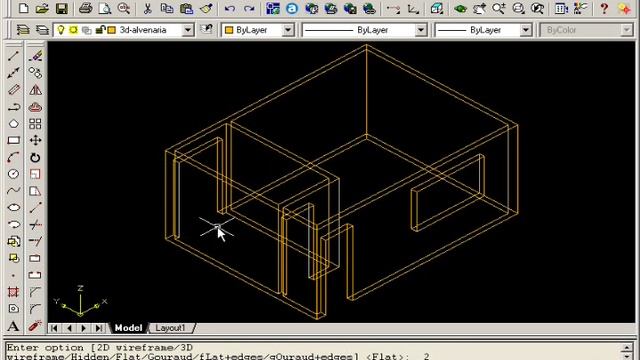Cut selection with the scissors icon

147,8
